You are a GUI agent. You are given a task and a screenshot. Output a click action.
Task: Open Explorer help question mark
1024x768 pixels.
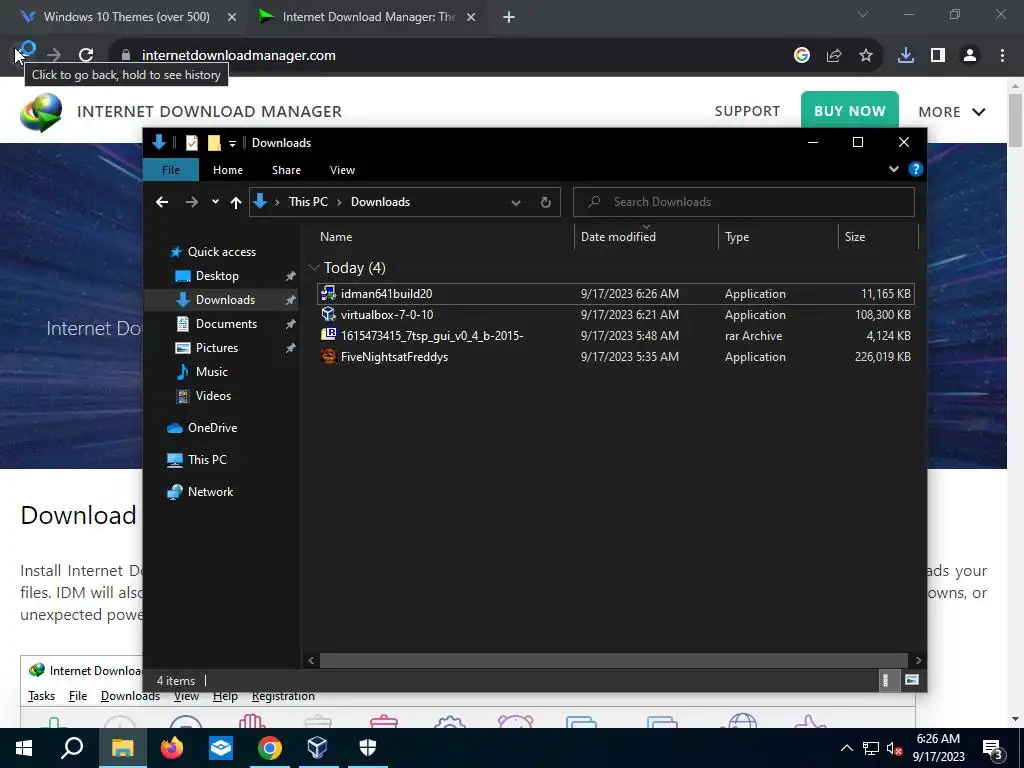916,170
